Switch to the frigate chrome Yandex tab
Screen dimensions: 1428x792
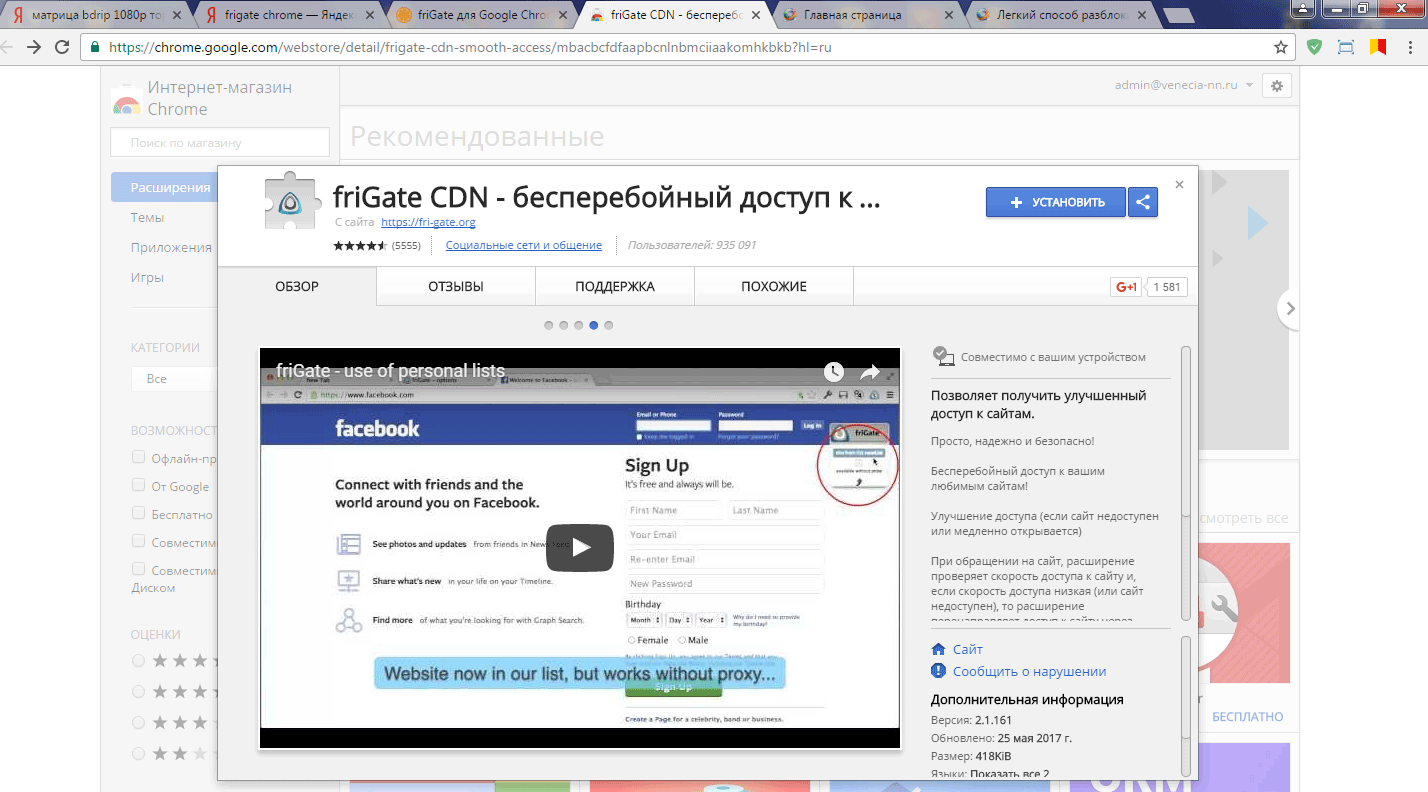tap(290, 15)
